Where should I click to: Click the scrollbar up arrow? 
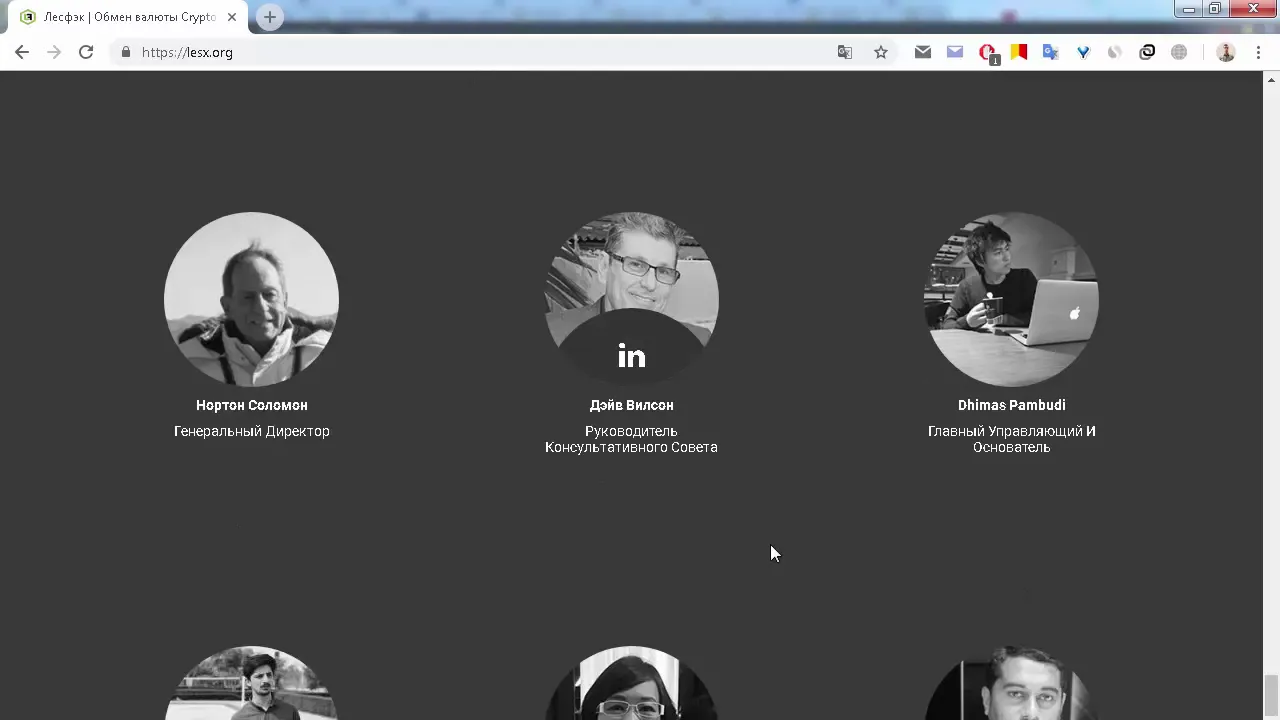click(1272, 79)
